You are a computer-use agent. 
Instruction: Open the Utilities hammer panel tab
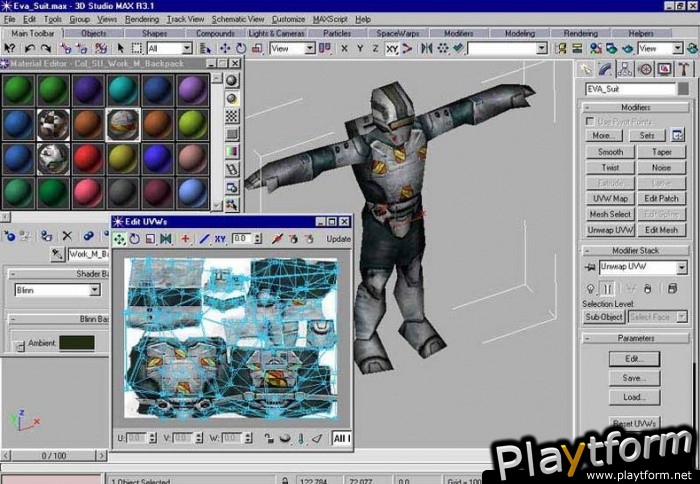[x=684, y=69]
